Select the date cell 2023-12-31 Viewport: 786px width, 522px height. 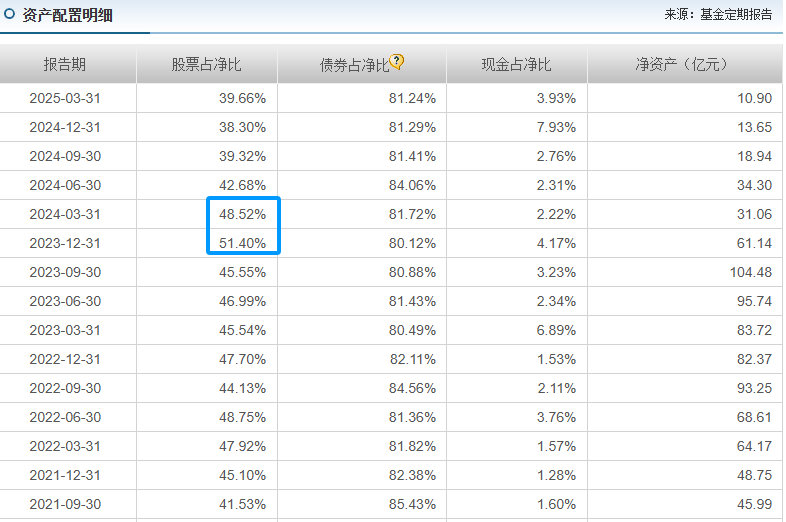click(65, 244)
